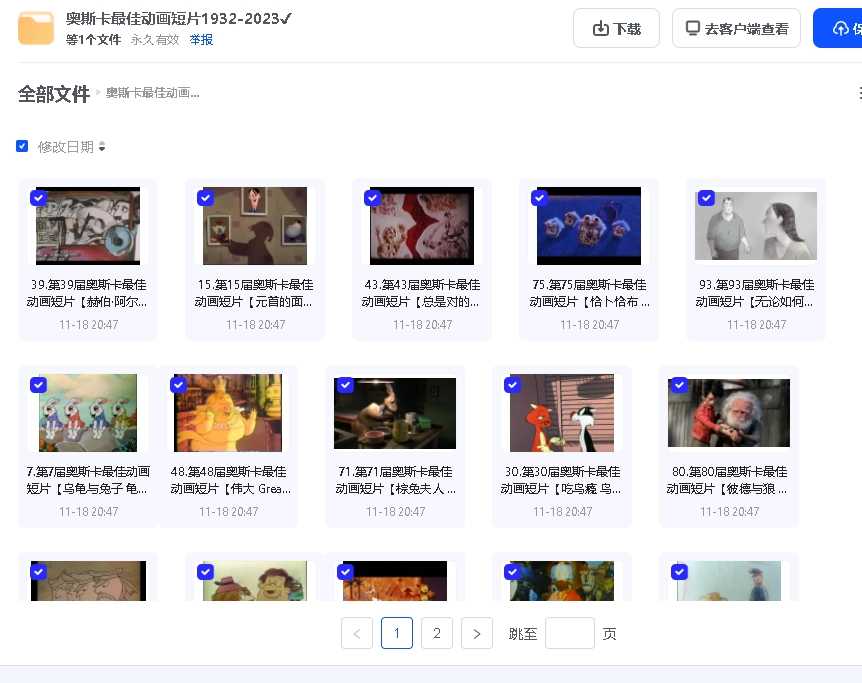Image resolution: width=862 pixels, height=683 pixels.
Task: Open thumbnail of 75.第75届 video
Action: [x=589, y=226]
